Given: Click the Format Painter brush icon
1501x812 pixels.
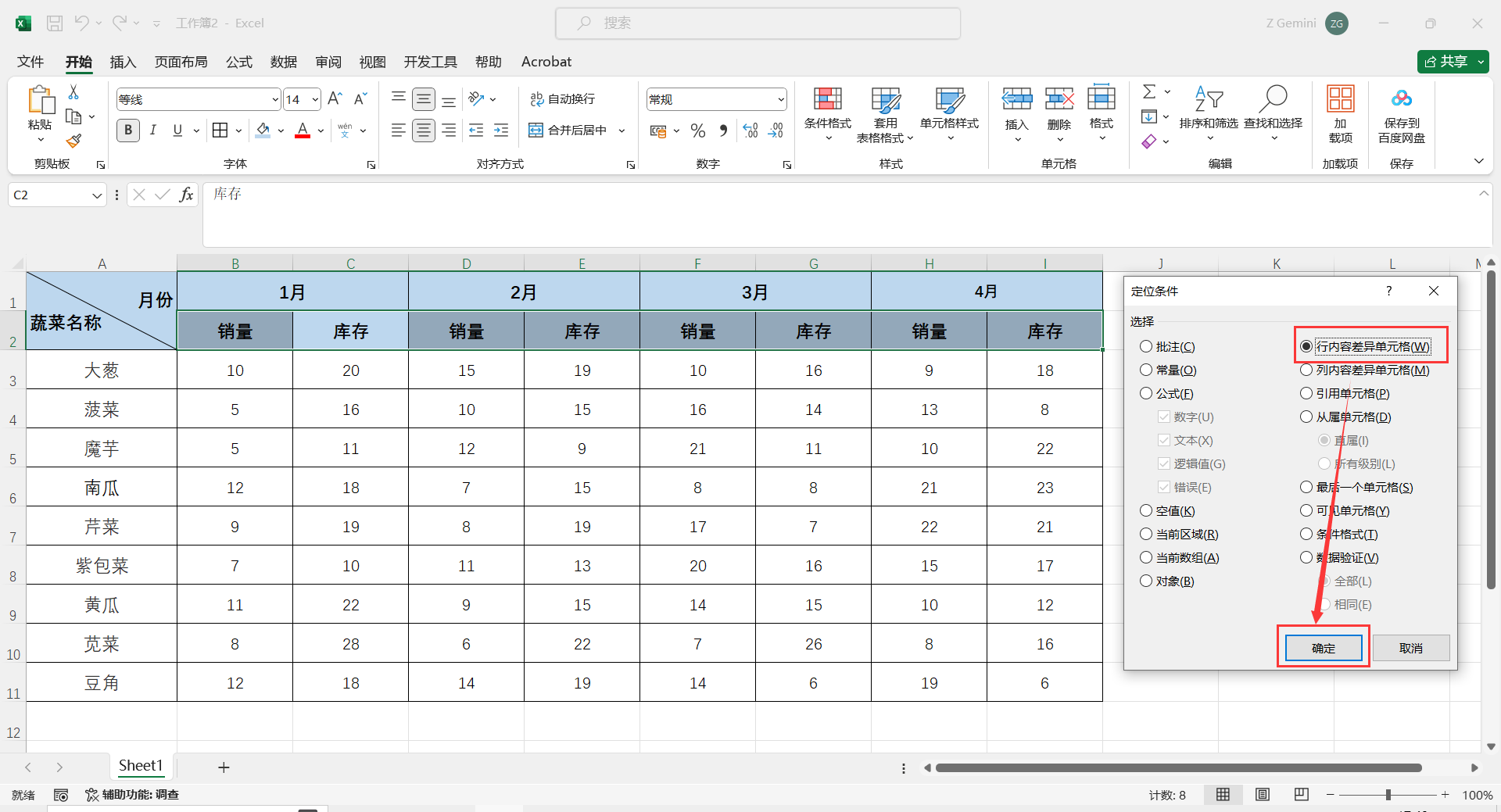Looking at the screenshot, I should coord(73,141).
